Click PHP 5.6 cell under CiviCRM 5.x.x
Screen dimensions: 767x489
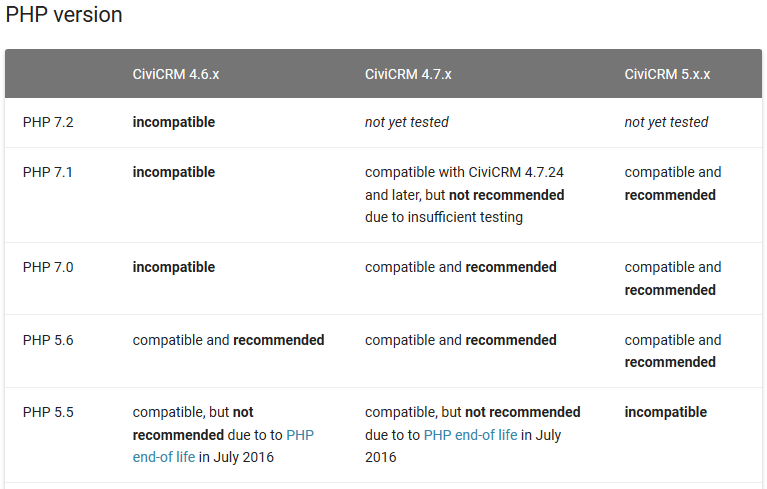673,351
